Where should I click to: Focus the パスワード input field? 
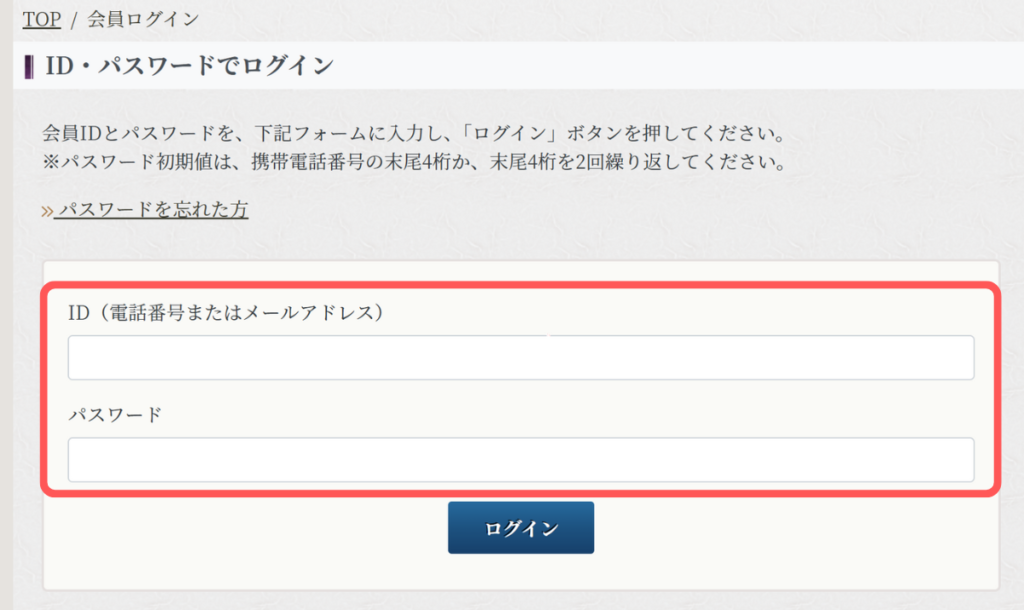(520, 460)
